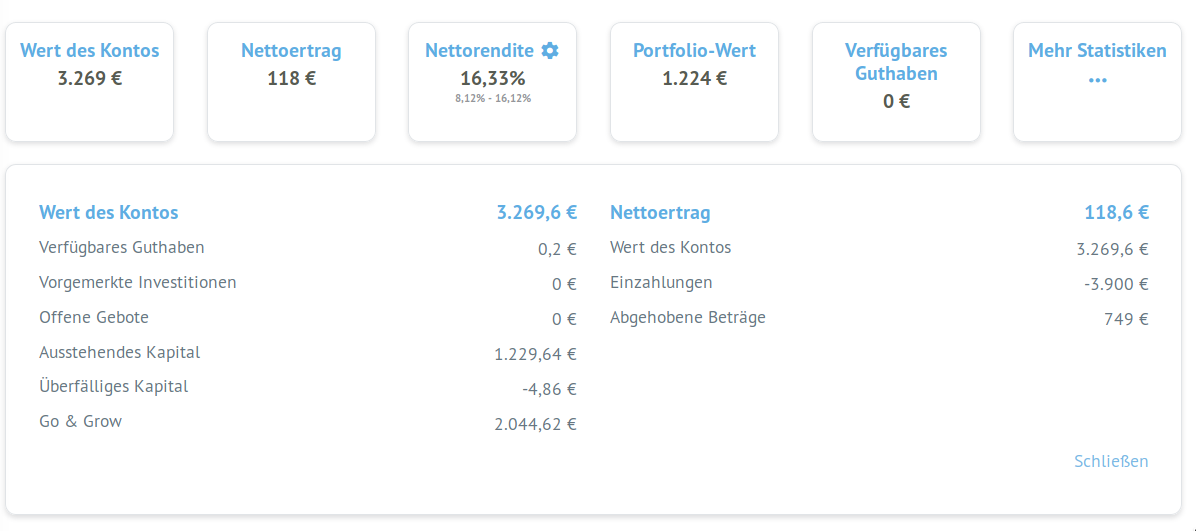Click the 3.269,6 € account value total
The height and width of the screenshot is (531, 1196).
click(536, 212)
